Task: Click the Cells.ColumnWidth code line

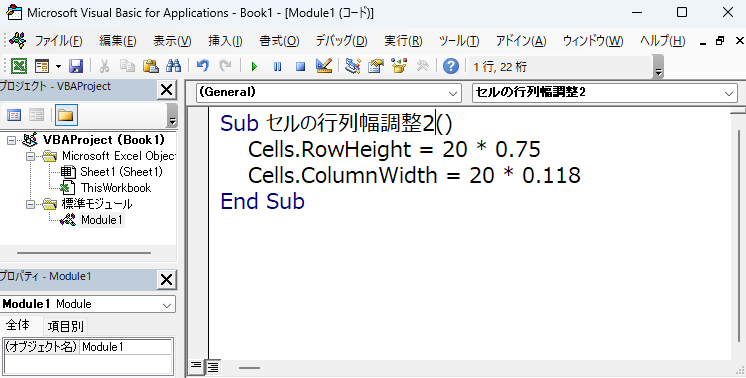Action: point(414,175)
